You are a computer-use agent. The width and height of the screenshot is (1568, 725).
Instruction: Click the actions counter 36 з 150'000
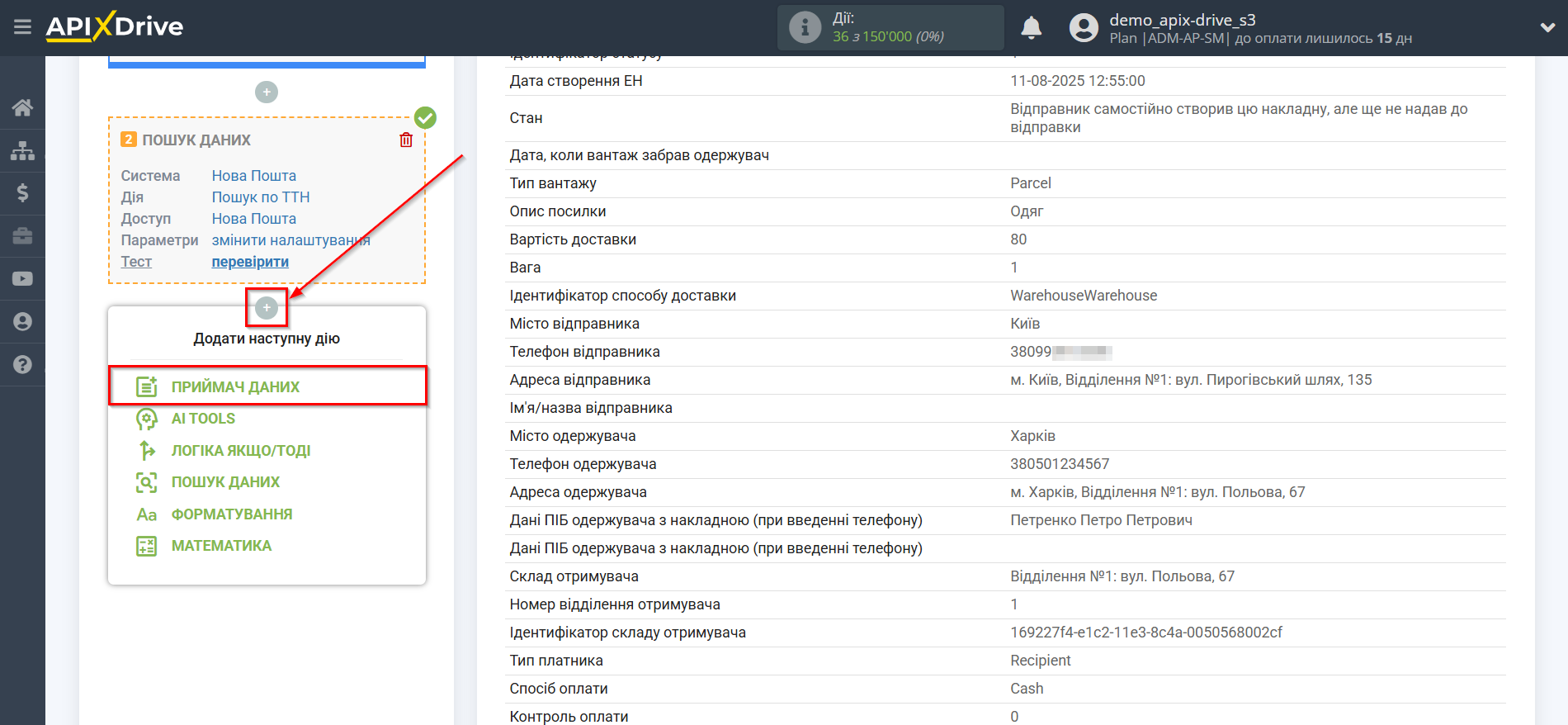[888, 36]
